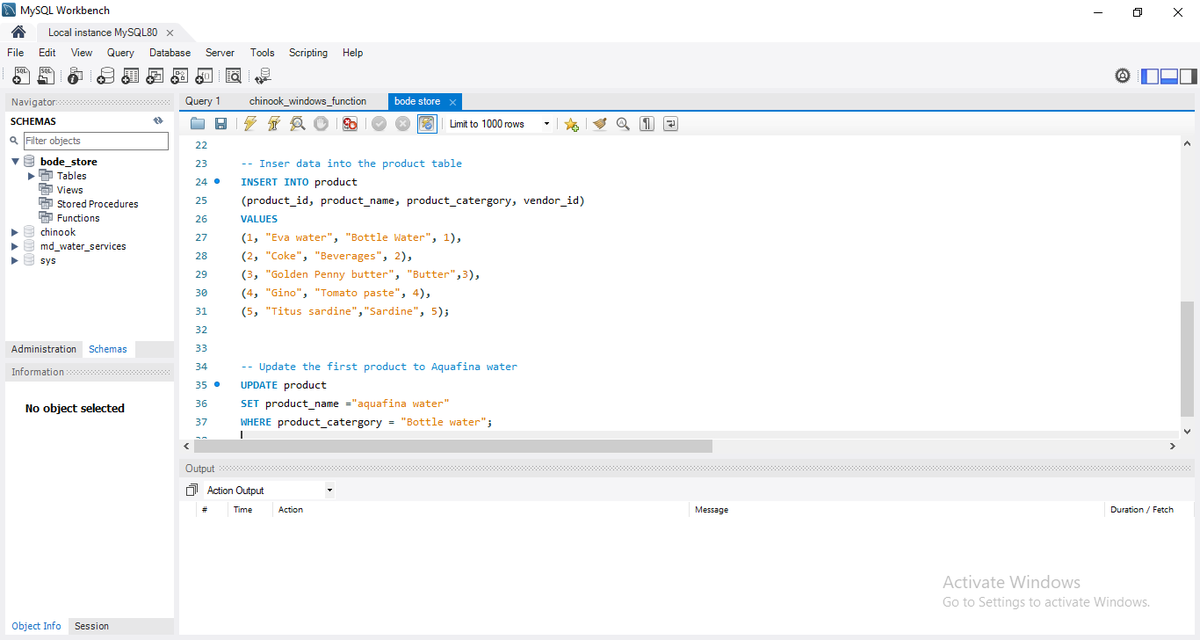Image resolution: width=1200 pixels, height=640 pixels.
Task: Save snippet star icon
Action: click(x=571, y=124)
